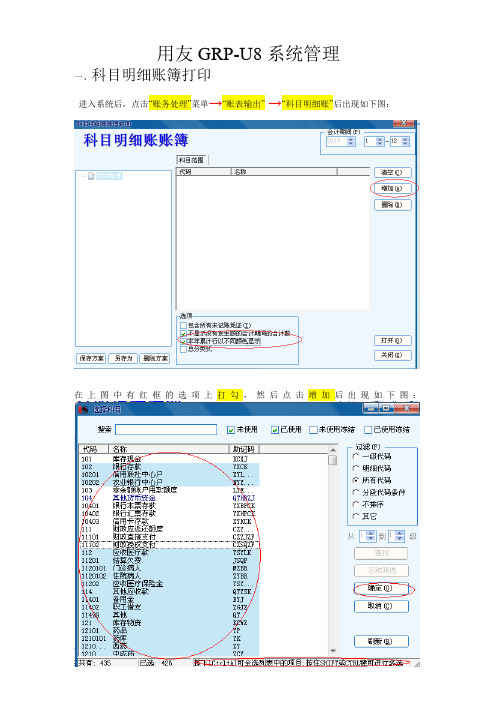Screen dimensions: 496x702
Task: Select row 10401 银行本票存款
Action: pos(169,506)
